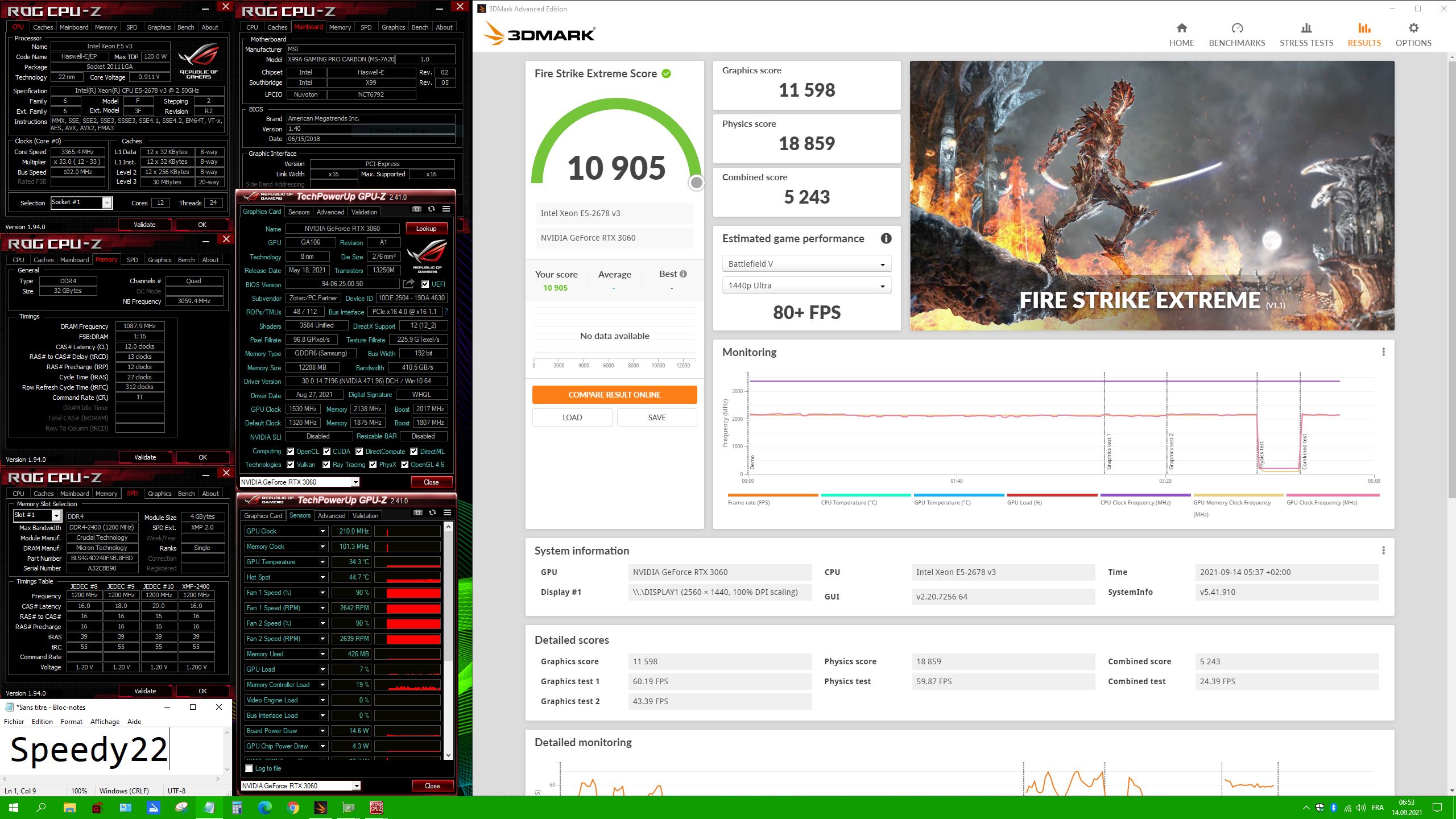Click the GPU-Z Sensors list vertical scrollbar
The width and height of the screenshot is (1456, 819).
[449, 641]
